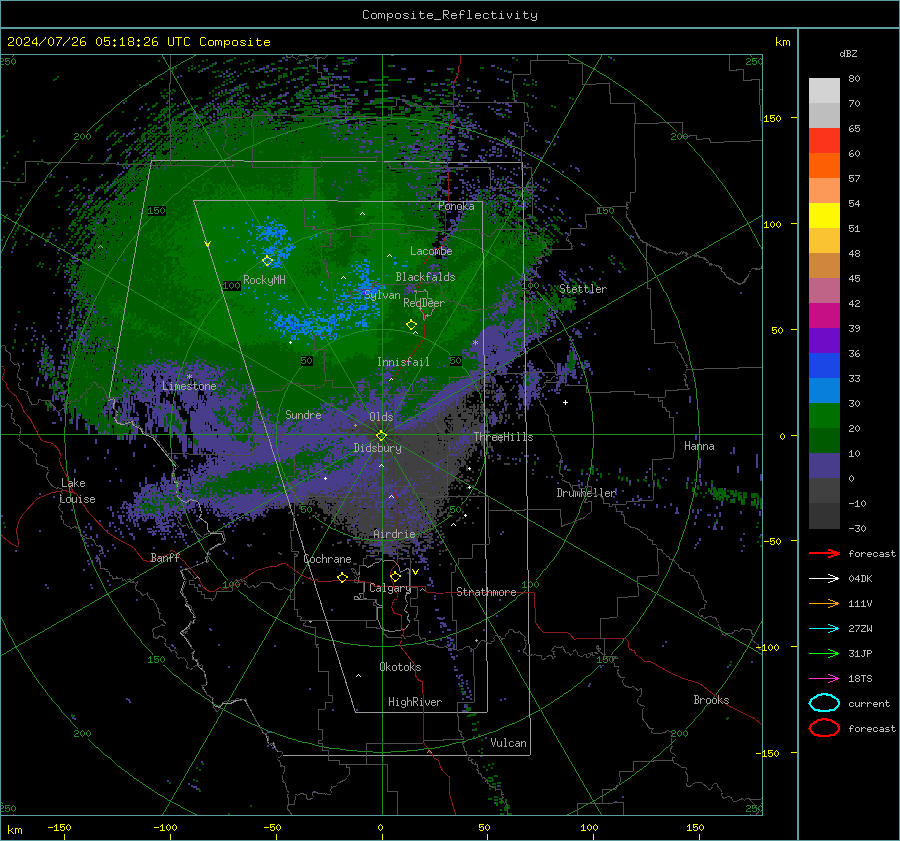
Task: Click the yellow 51 dBZ color swatch
Action: click(824, 216)
